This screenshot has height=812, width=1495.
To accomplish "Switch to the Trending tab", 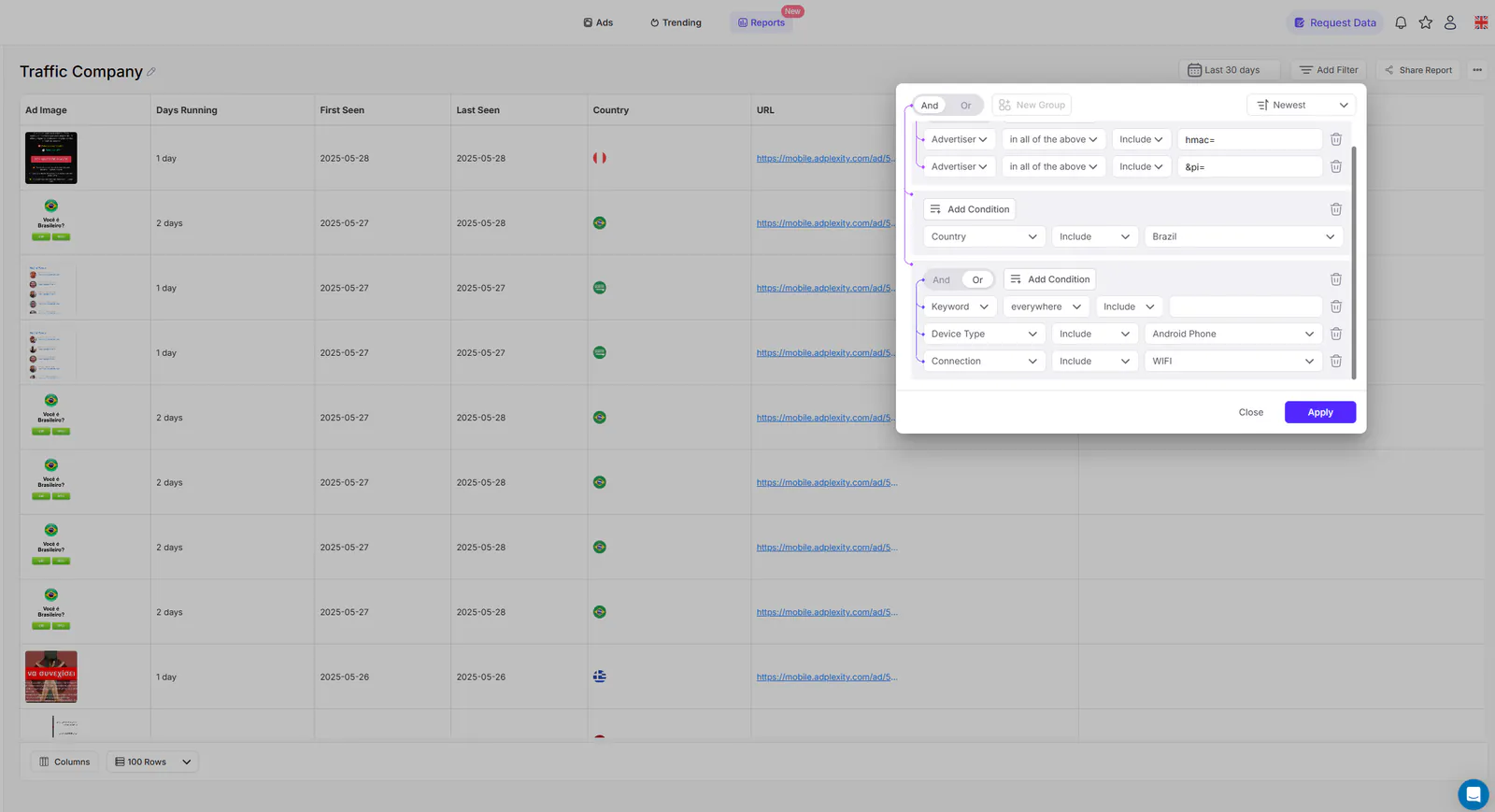I will 676,22.
